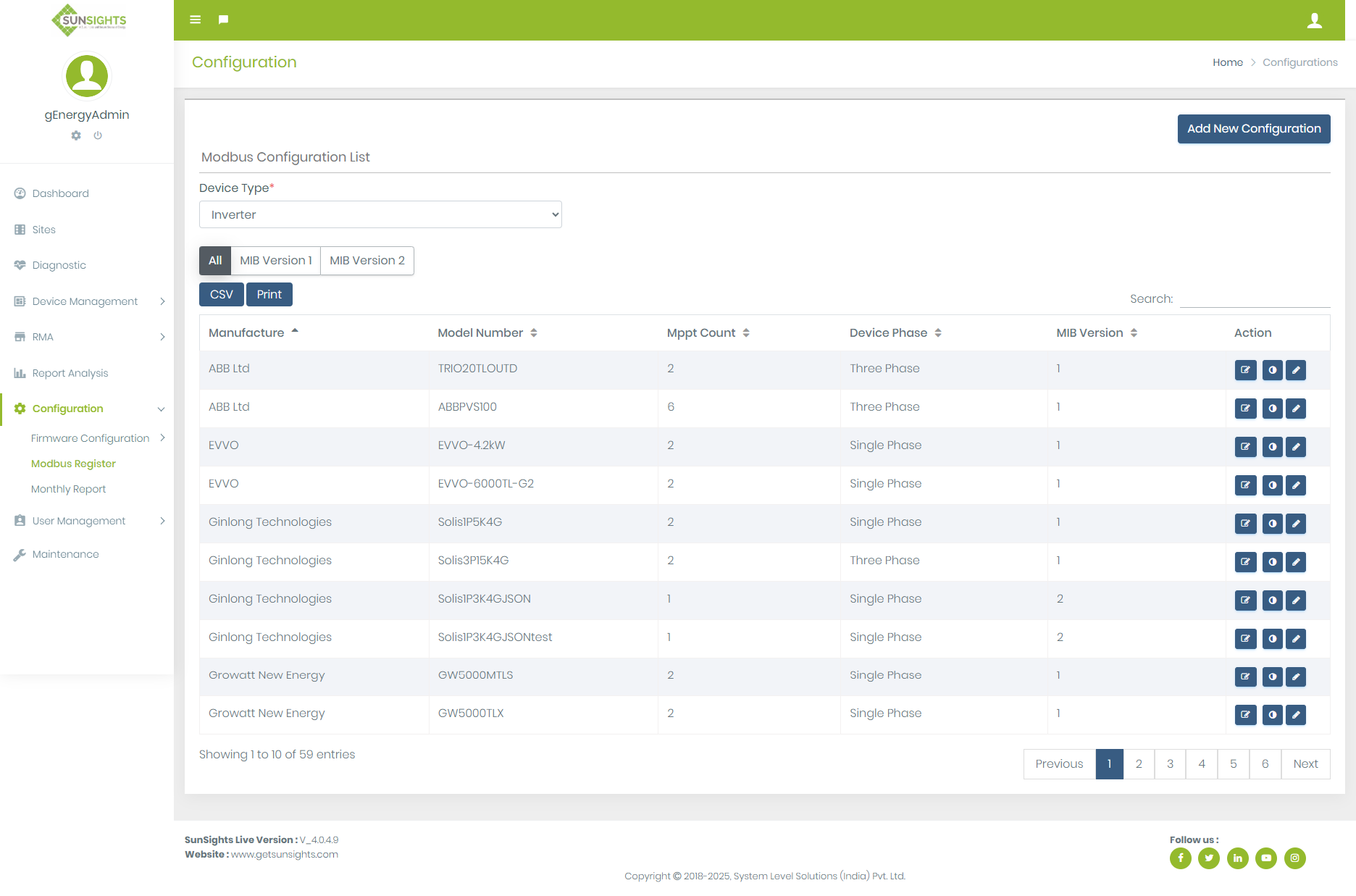The image size is (1356, 896).
Task: Click the pencil icon on the GW5000TLX row
Action: 1296,715
